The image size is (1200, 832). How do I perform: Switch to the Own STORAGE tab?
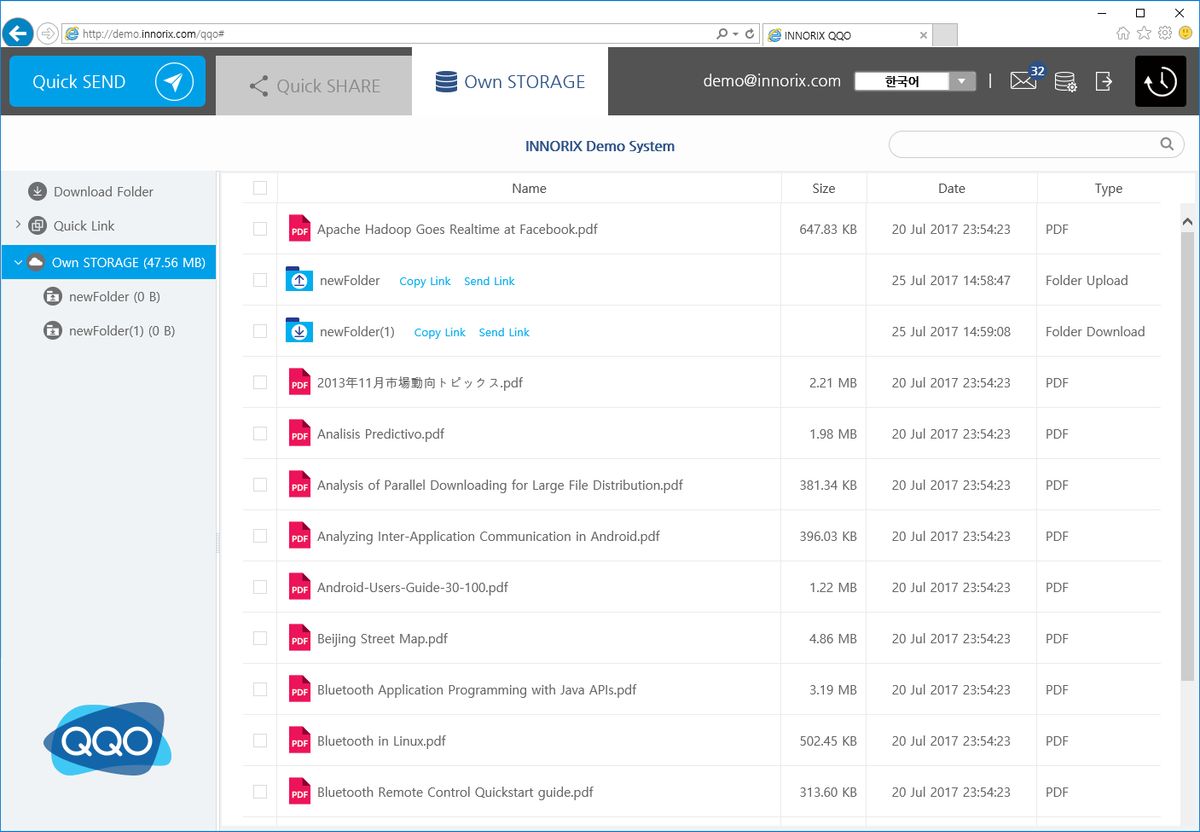point(510,82)
